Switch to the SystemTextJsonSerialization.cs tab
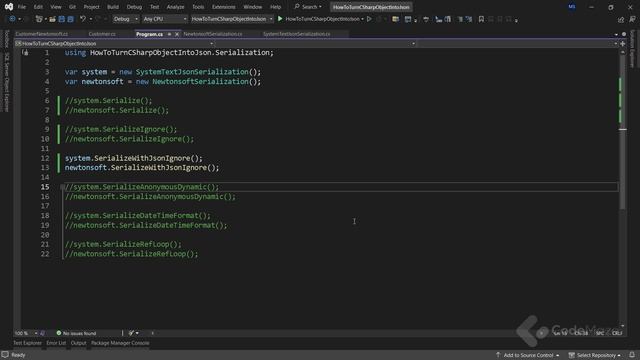 [297, 34]
